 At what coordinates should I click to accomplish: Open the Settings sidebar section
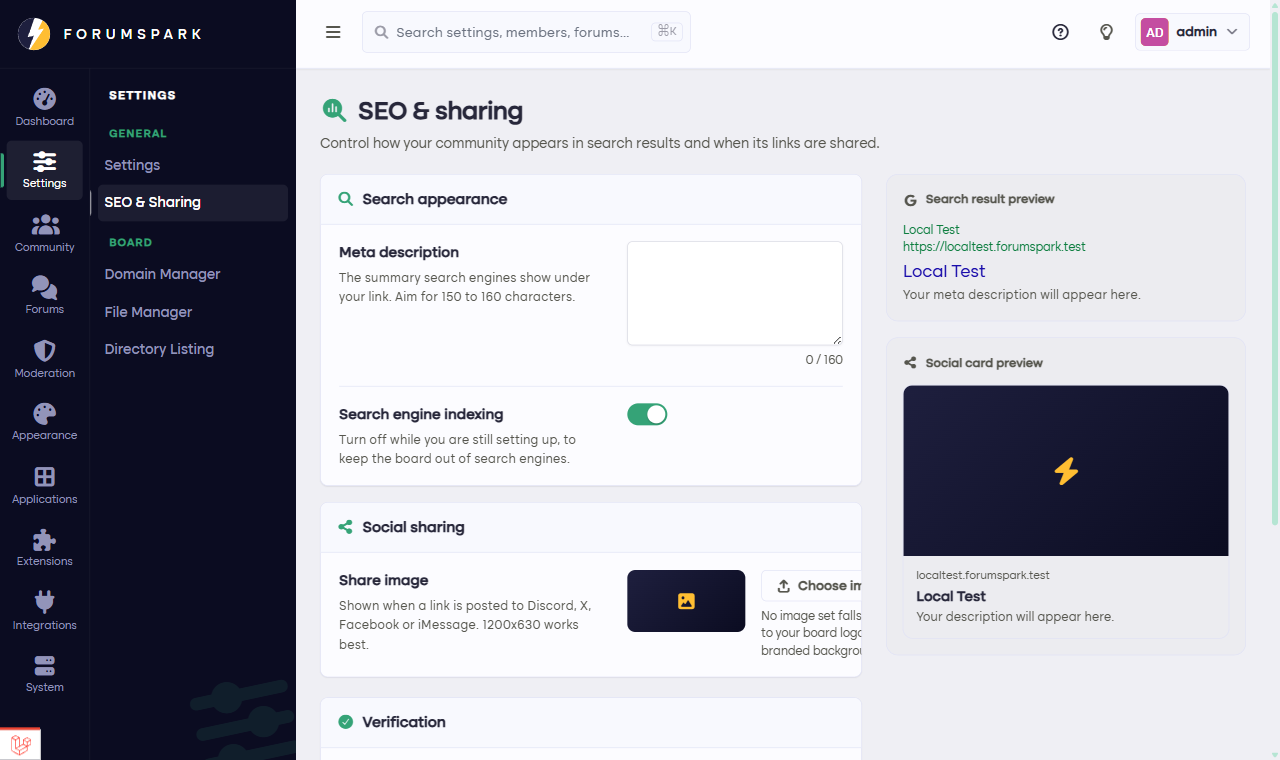pos(44,170)
